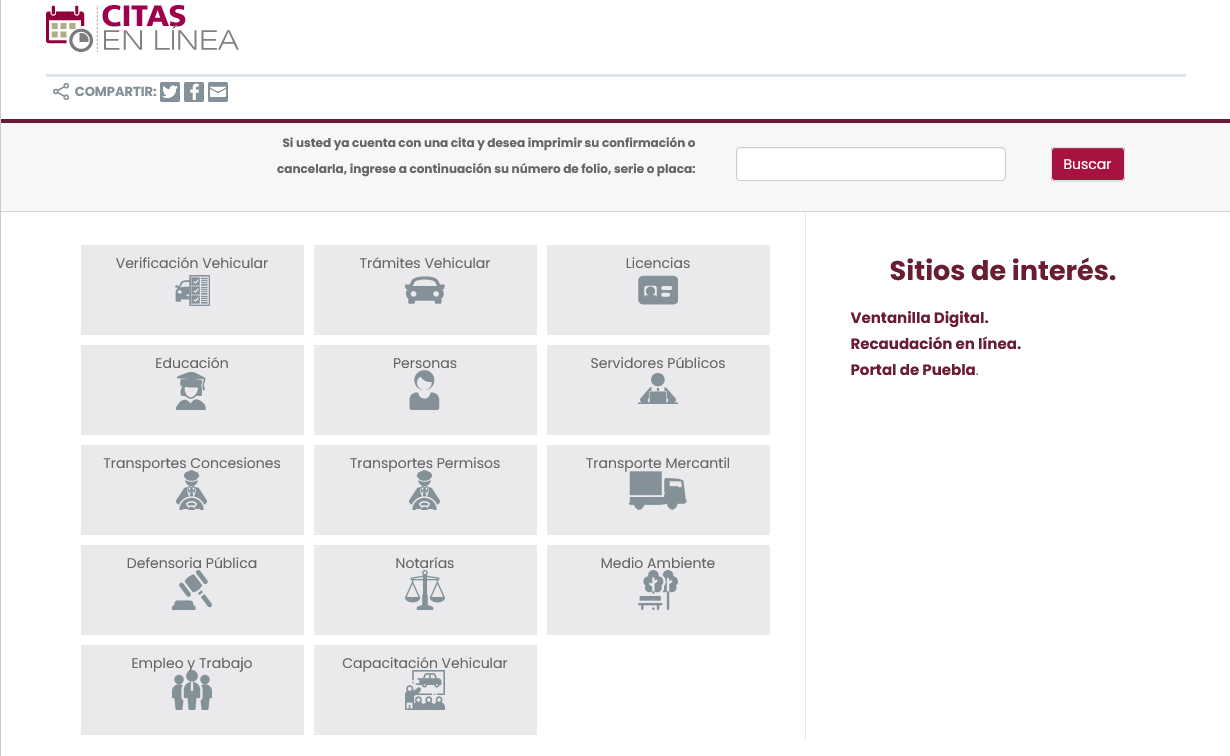Select the Personas person icon
Viewport: 1230px width, 756px height.
424,391
